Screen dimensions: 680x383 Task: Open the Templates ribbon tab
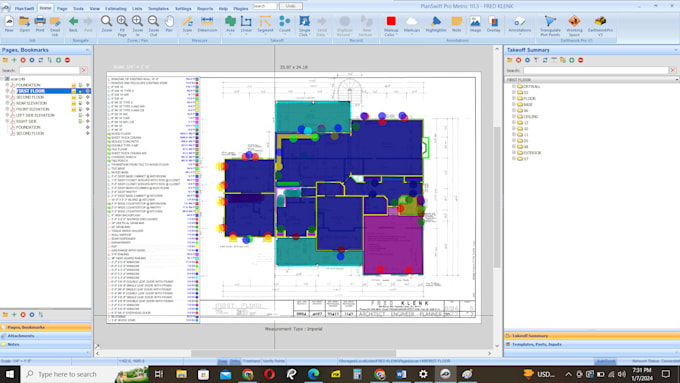[x=158, y=9]
